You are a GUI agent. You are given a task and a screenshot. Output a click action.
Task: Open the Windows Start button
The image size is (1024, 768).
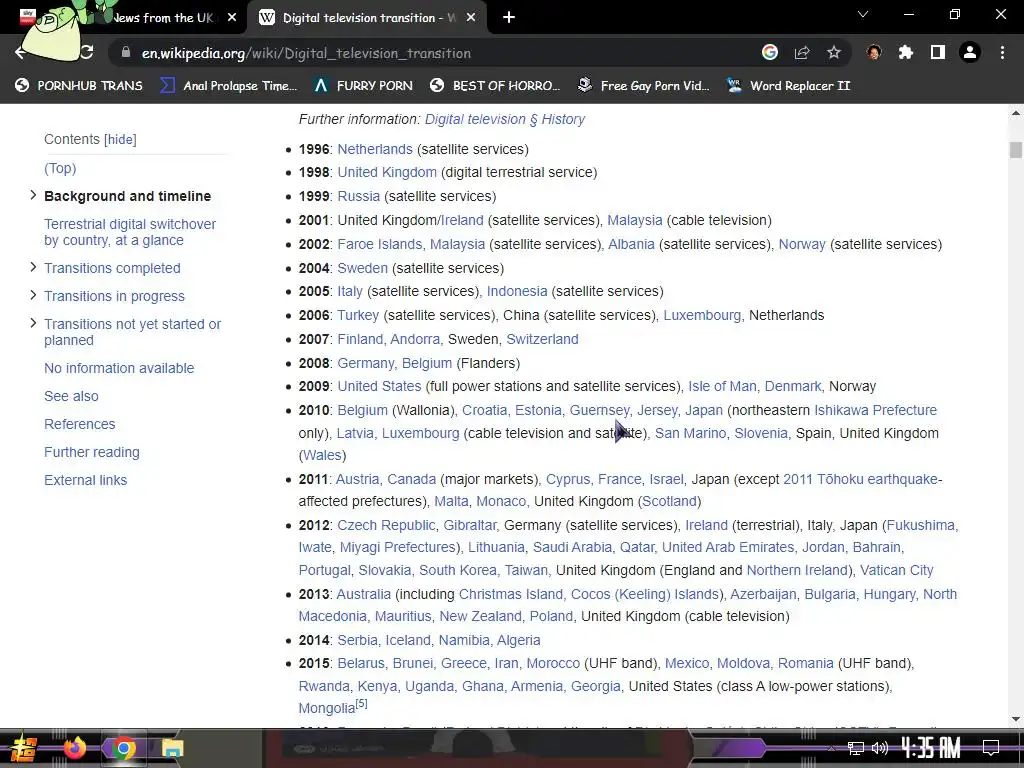(x=24, y=748)
